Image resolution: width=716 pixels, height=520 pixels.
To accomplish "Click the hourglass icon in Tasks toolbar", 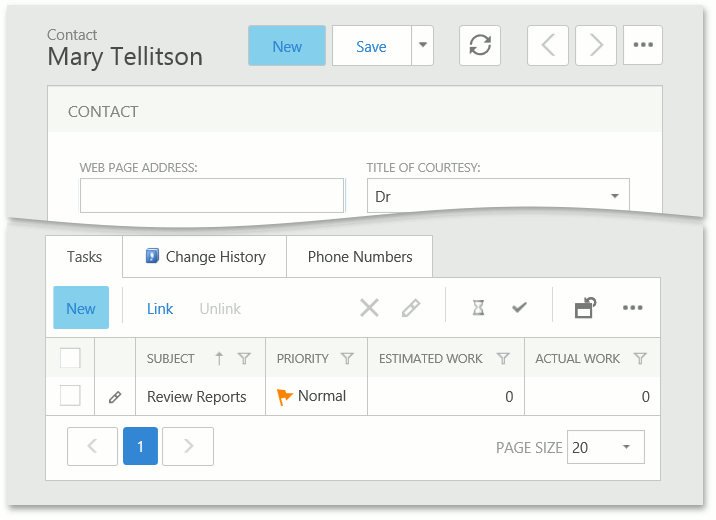I will [478, 308].
